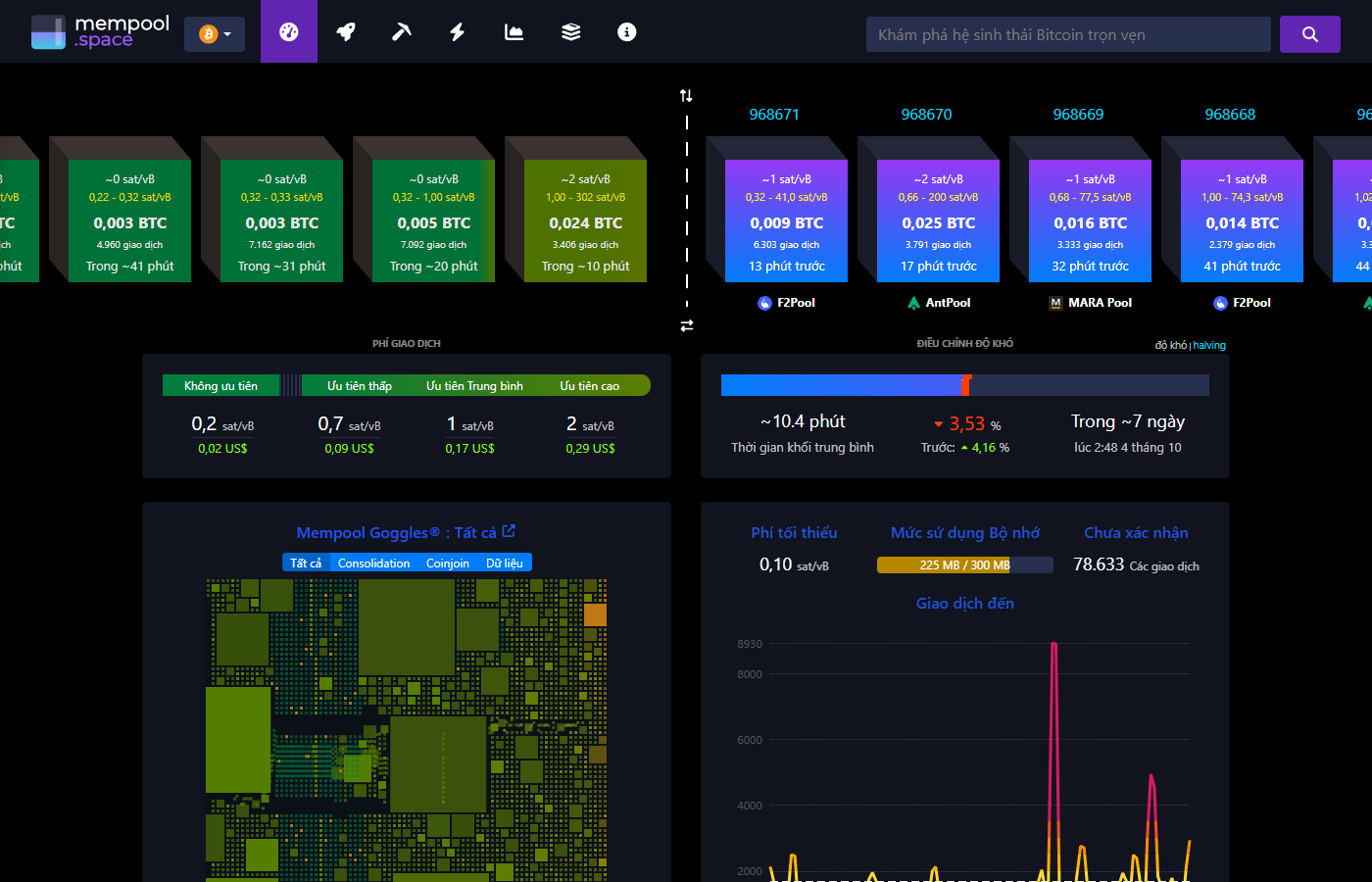This screenshot has width=1372, height=882.
Task: Click the MARA Pool logo icon
Action: click(x=1055, y=303)
